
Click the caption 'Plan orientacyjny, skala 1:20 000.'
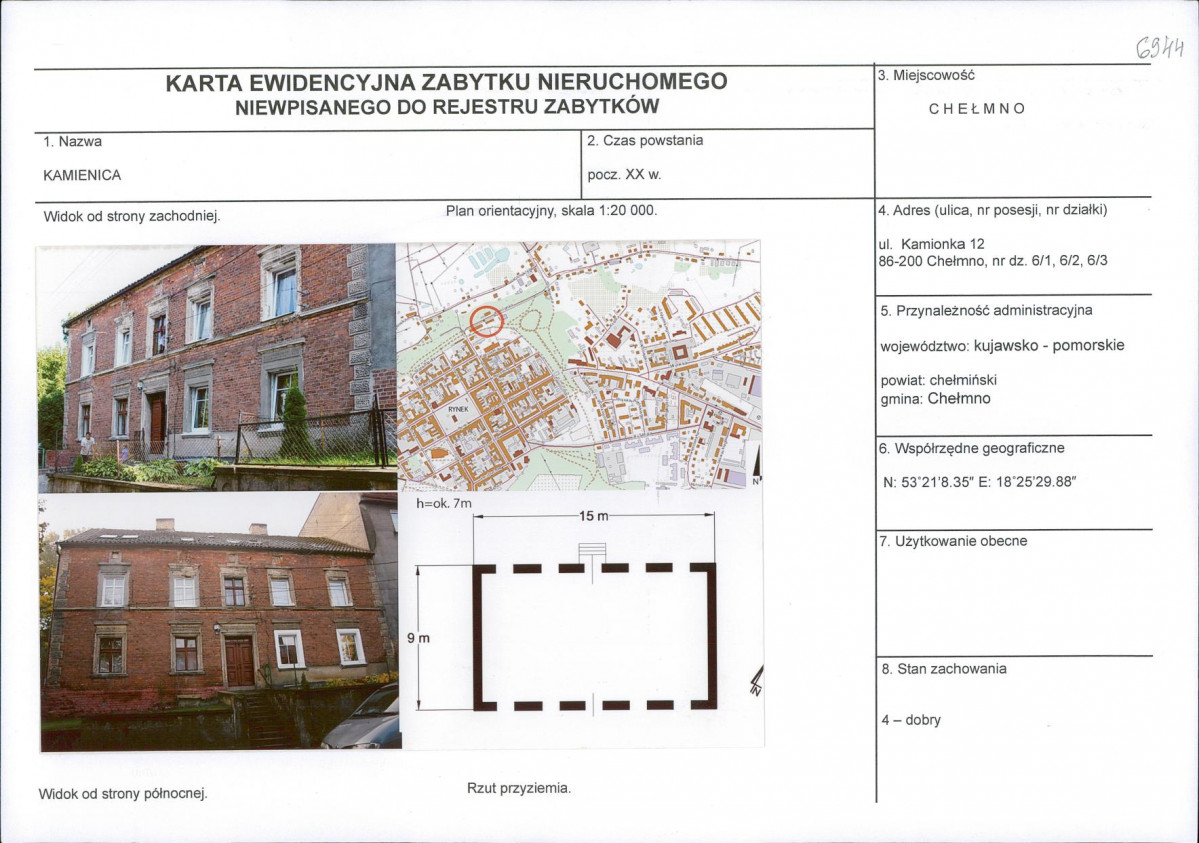(x=551, y=210)
